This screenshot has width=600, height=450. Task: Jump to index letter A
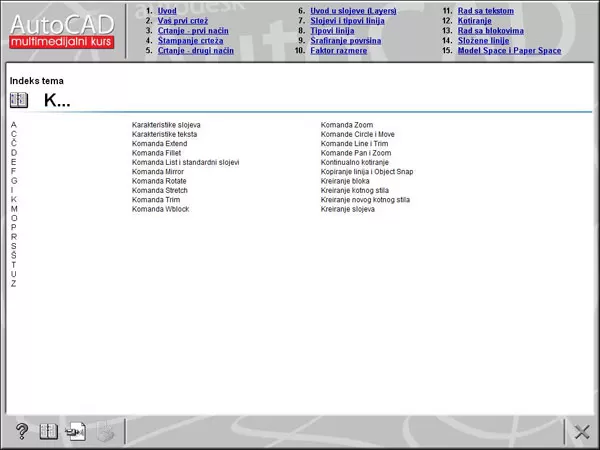[14, 125]
